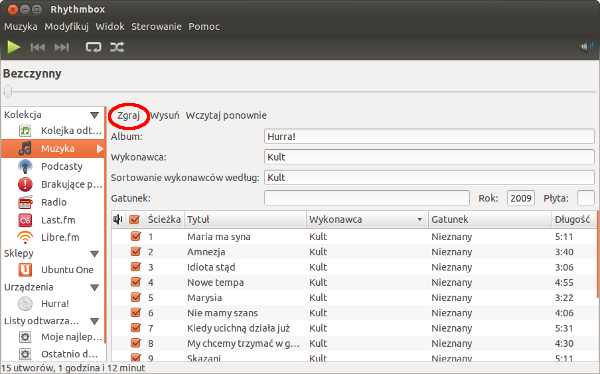Open the Ostatnio dodane playlist gear icon
Screen dimensions: 600x374
(25, 354)
